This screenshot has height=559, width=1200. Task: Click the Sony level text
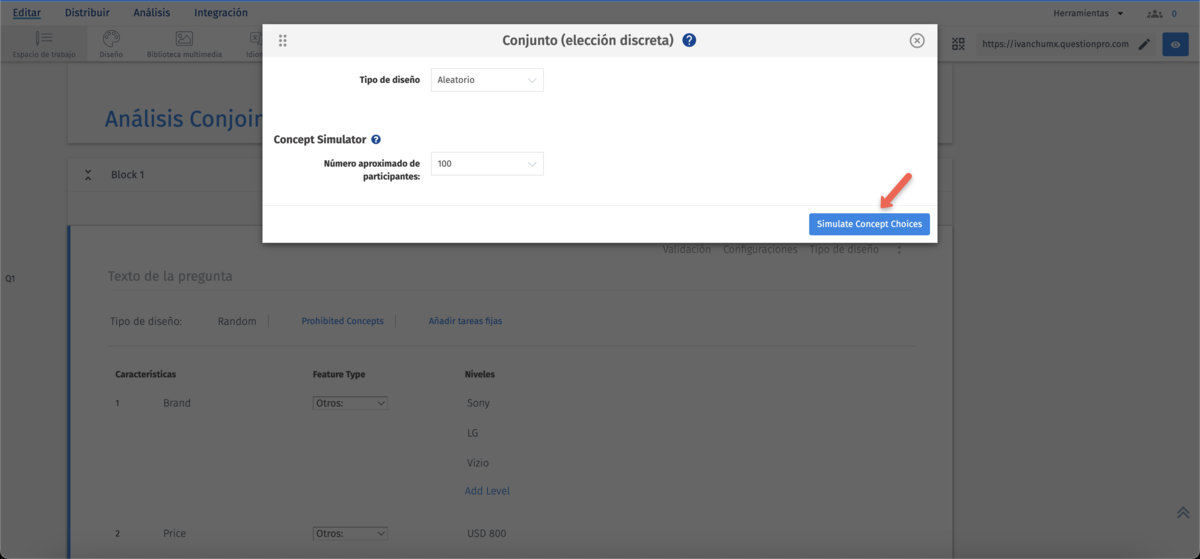click(478, 403)
